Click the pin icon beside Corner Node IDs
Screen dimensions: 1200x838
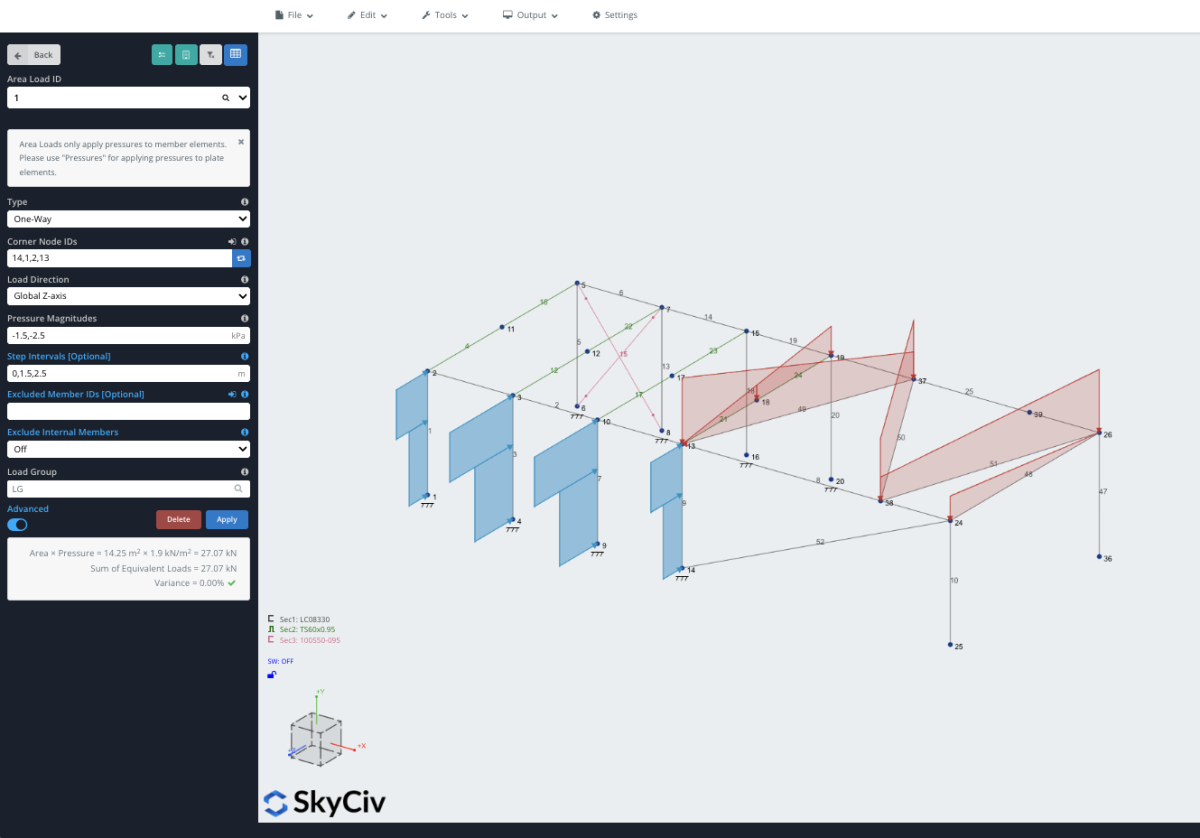(232, 242)
